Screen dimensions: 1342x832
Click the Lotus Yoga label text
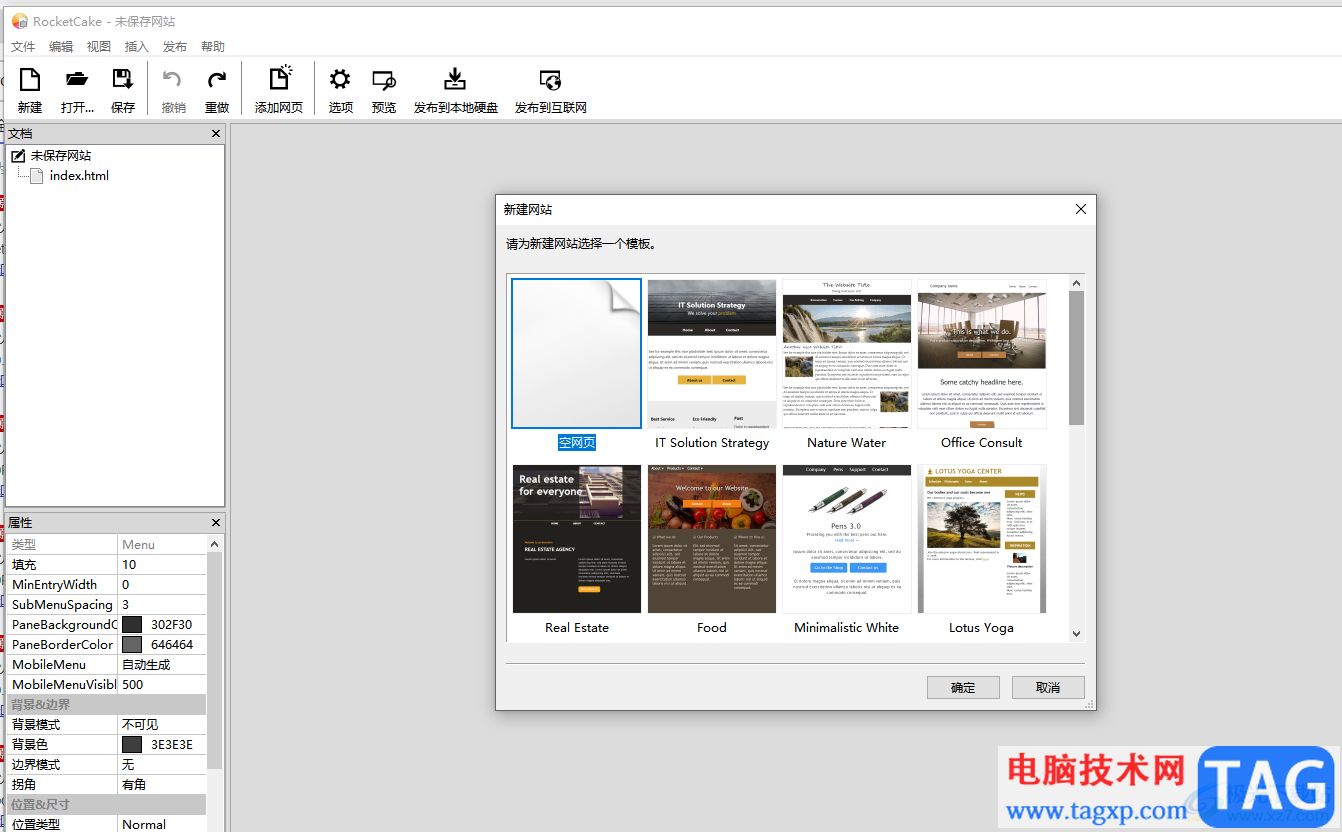[x=981, y=627]
